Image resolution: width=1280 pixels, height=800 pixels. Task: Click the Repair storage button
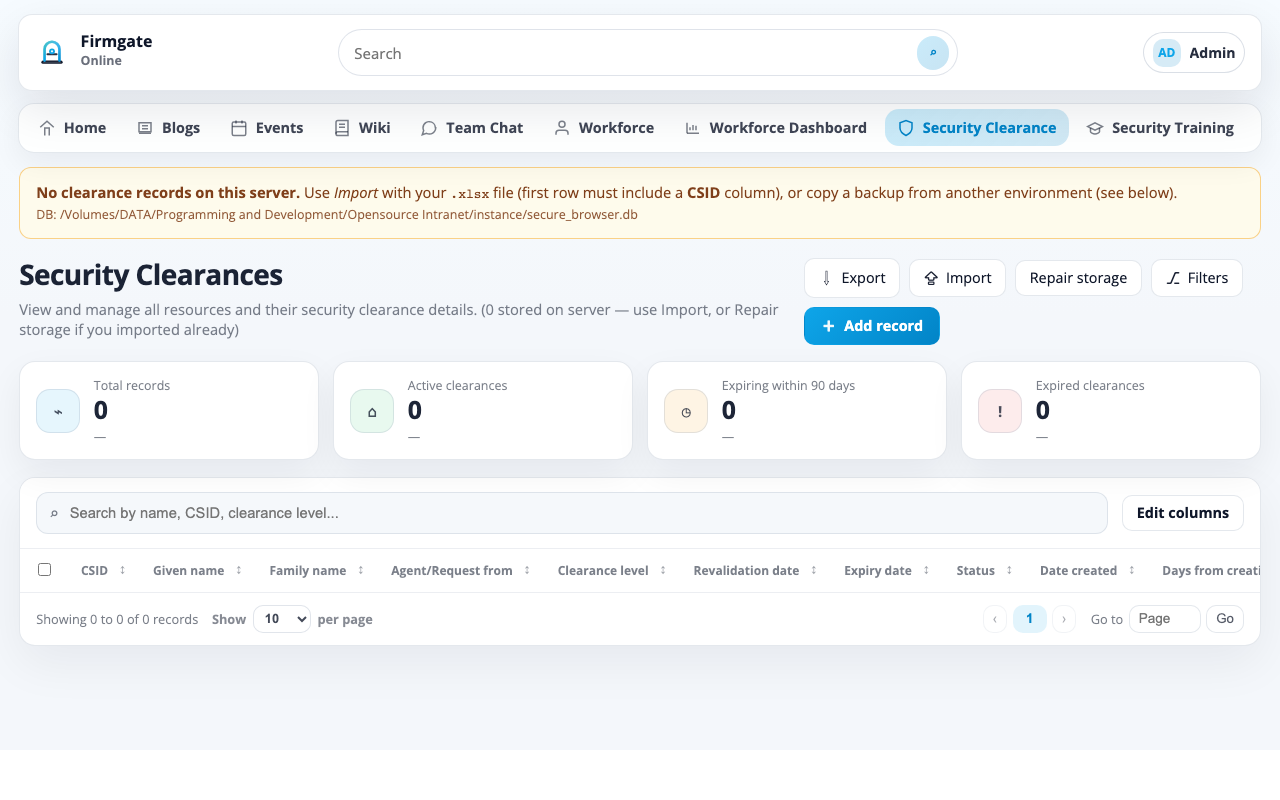[1079, 278]
